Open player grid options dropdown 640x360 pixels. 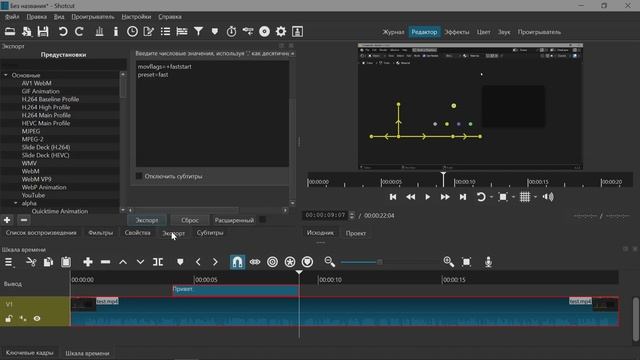(535, 197)
